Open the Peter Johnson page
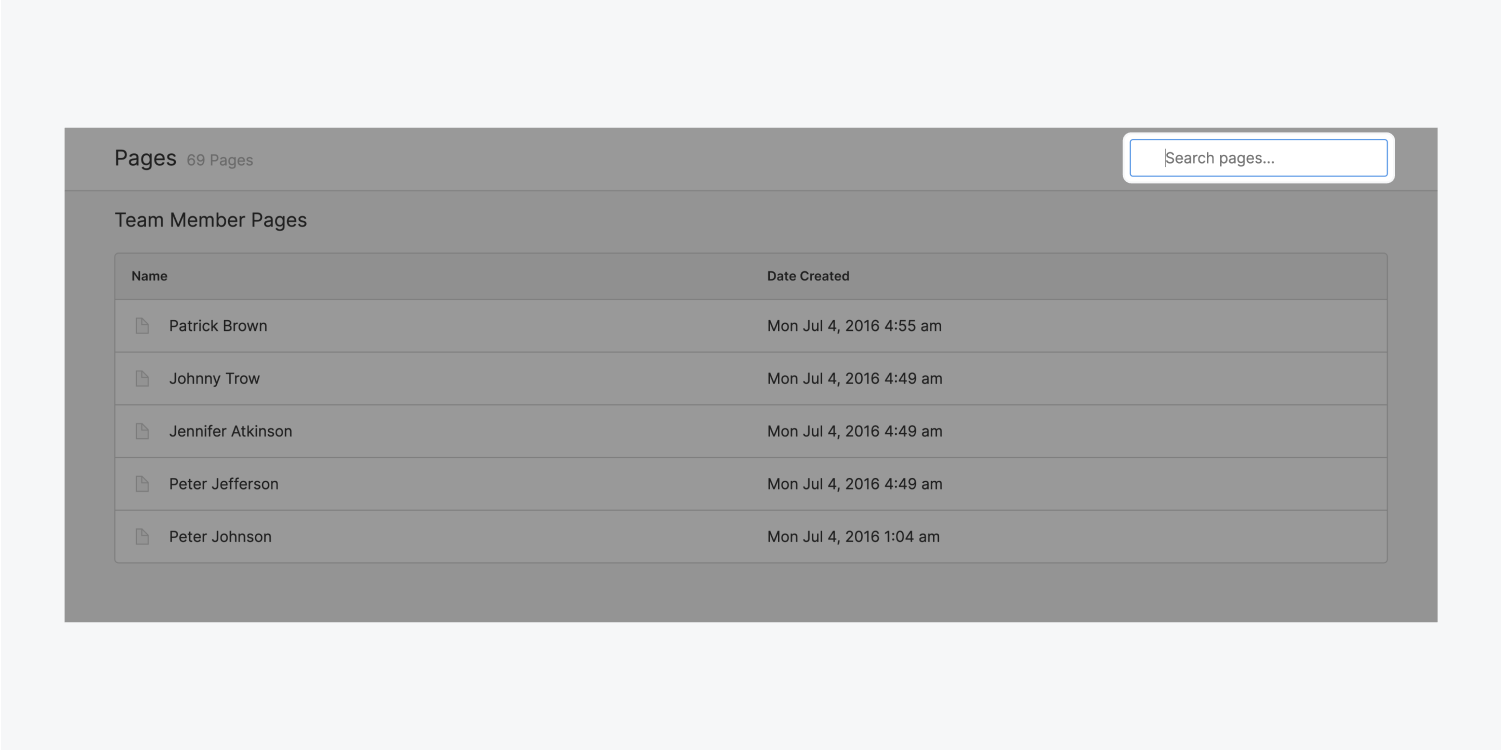 click(x=220, y=536)
